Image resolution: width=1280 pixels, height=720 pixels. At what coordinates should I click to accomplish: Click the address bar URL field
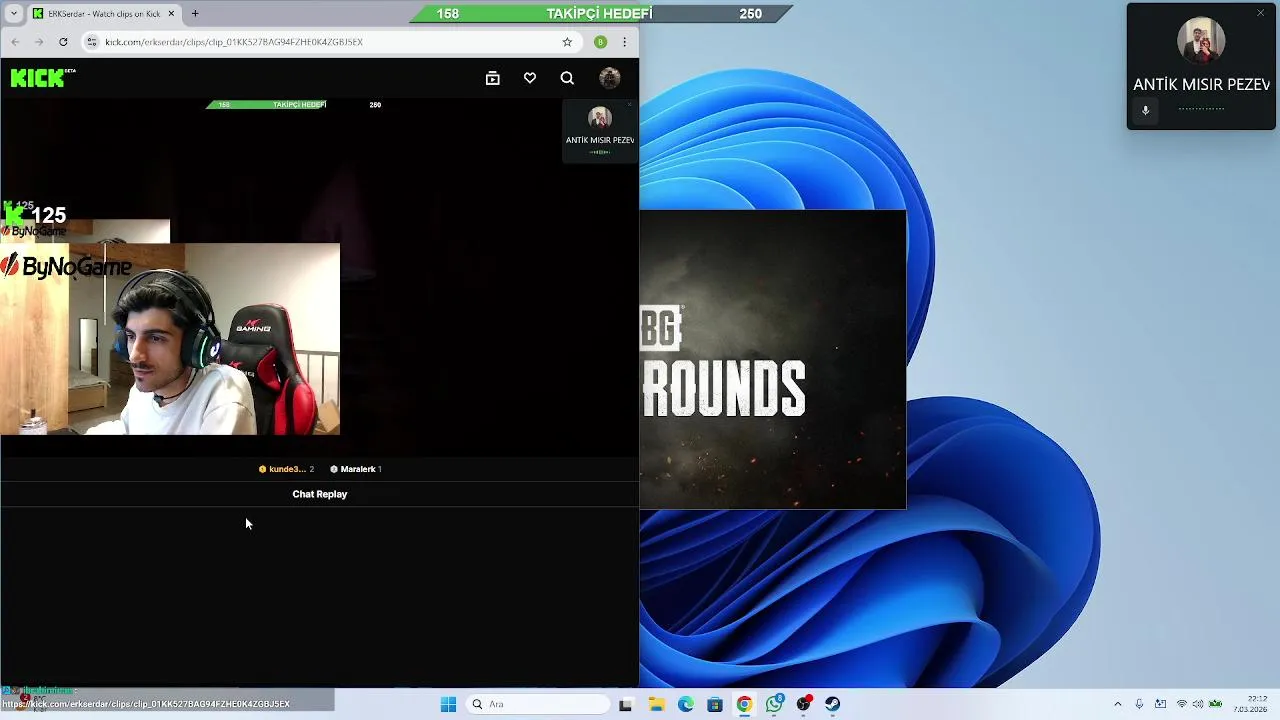pyautogui.click(x=330, y=42)
